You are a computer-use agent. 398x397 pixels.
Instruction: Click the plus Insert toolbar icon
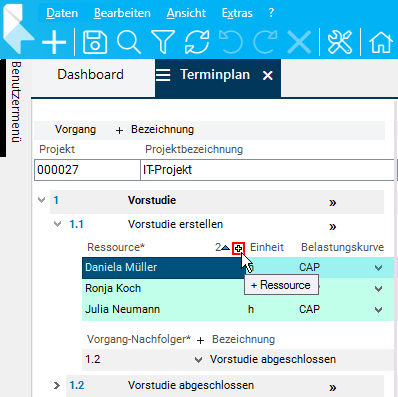coord(54,42)
